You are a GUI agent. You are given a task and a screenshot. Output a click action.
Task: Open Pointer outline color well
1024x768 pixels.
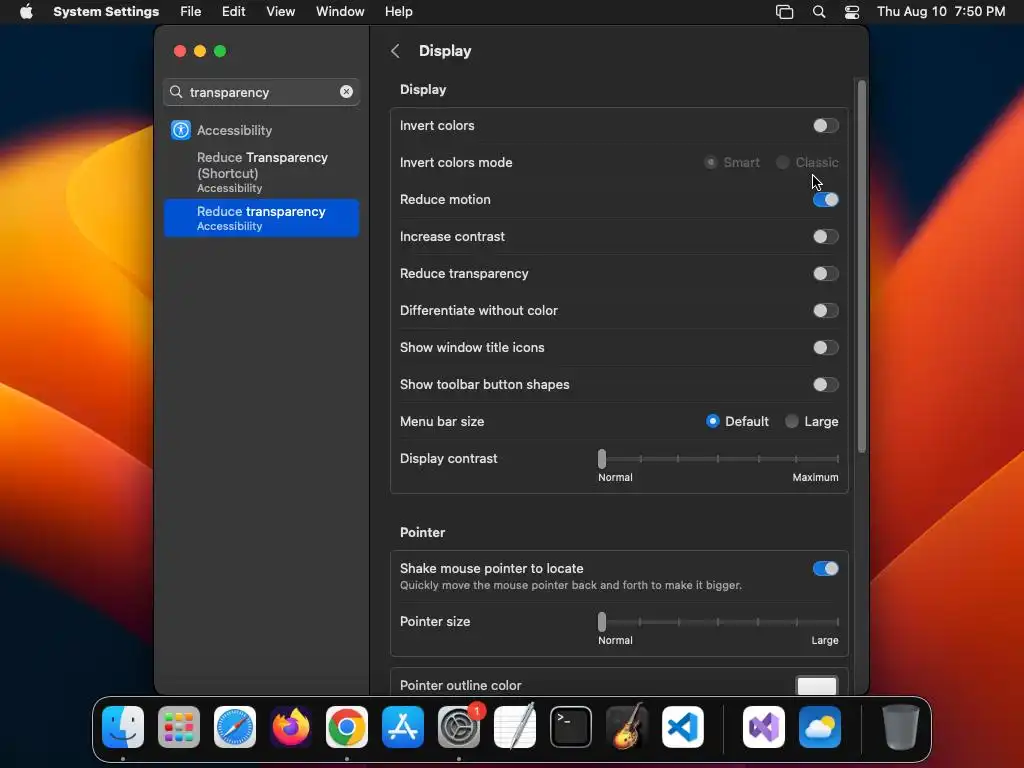click(x=817, y=686)
